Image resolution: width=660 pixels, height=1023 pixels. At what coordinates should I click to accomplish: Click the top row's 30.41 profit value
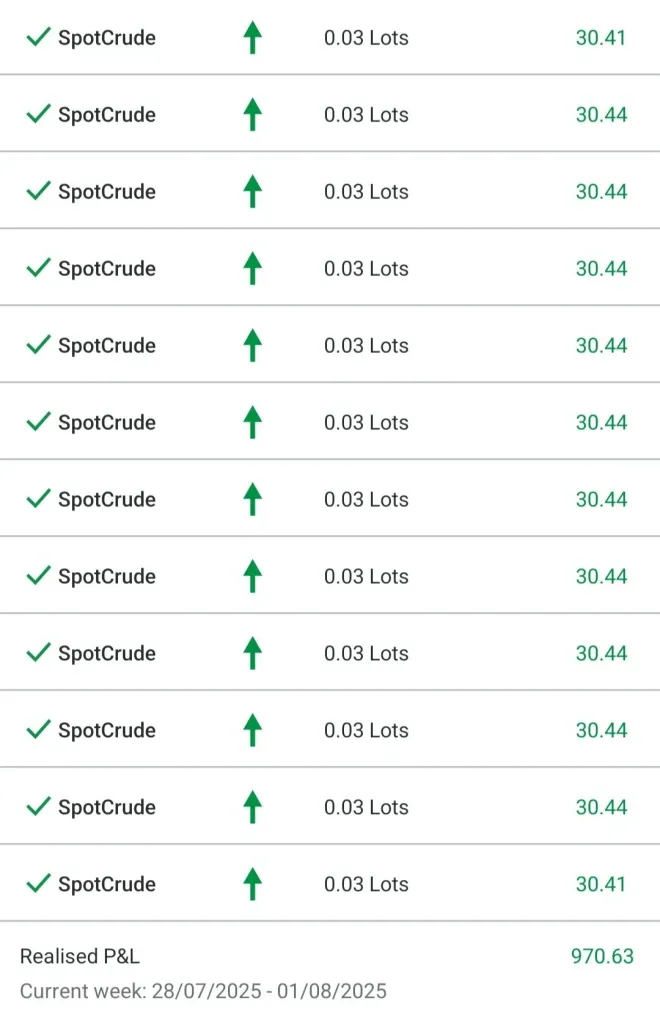coord(601,38)
